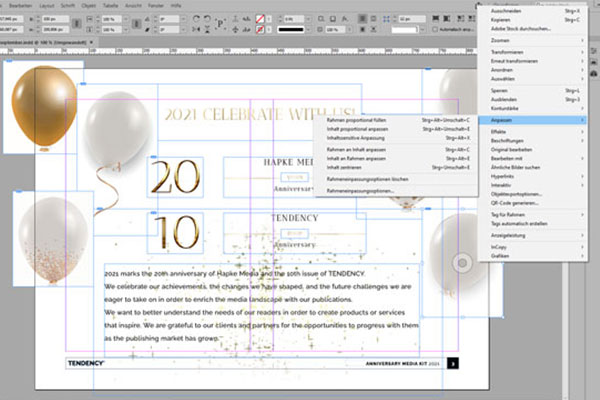
Task: Choose QR-Code generieren in context menu
Action: 534,203
